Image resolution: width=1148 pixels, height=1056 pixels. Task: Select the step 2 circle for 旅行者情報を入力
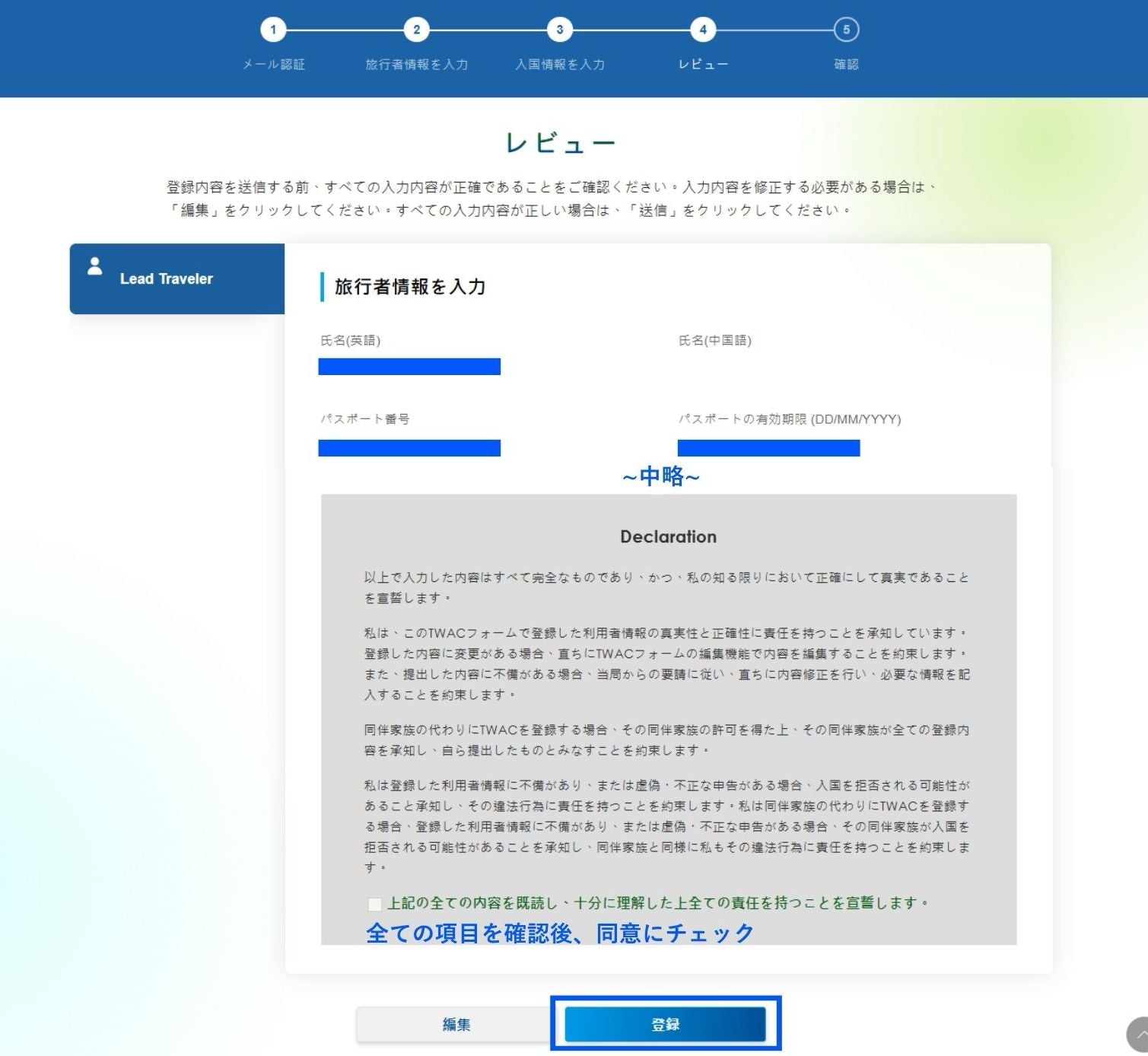(x=417, y=30)
